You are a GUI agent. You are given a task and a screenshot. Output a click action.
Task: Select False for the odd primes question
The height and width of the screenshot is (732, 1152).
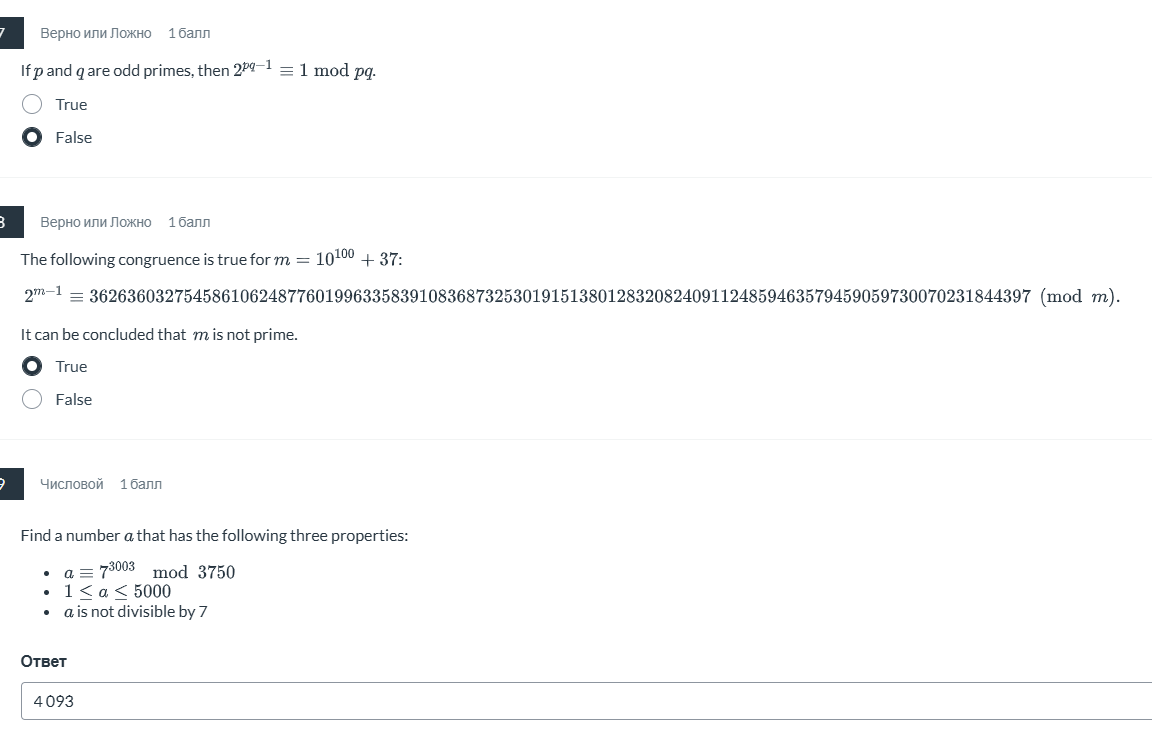32,137
